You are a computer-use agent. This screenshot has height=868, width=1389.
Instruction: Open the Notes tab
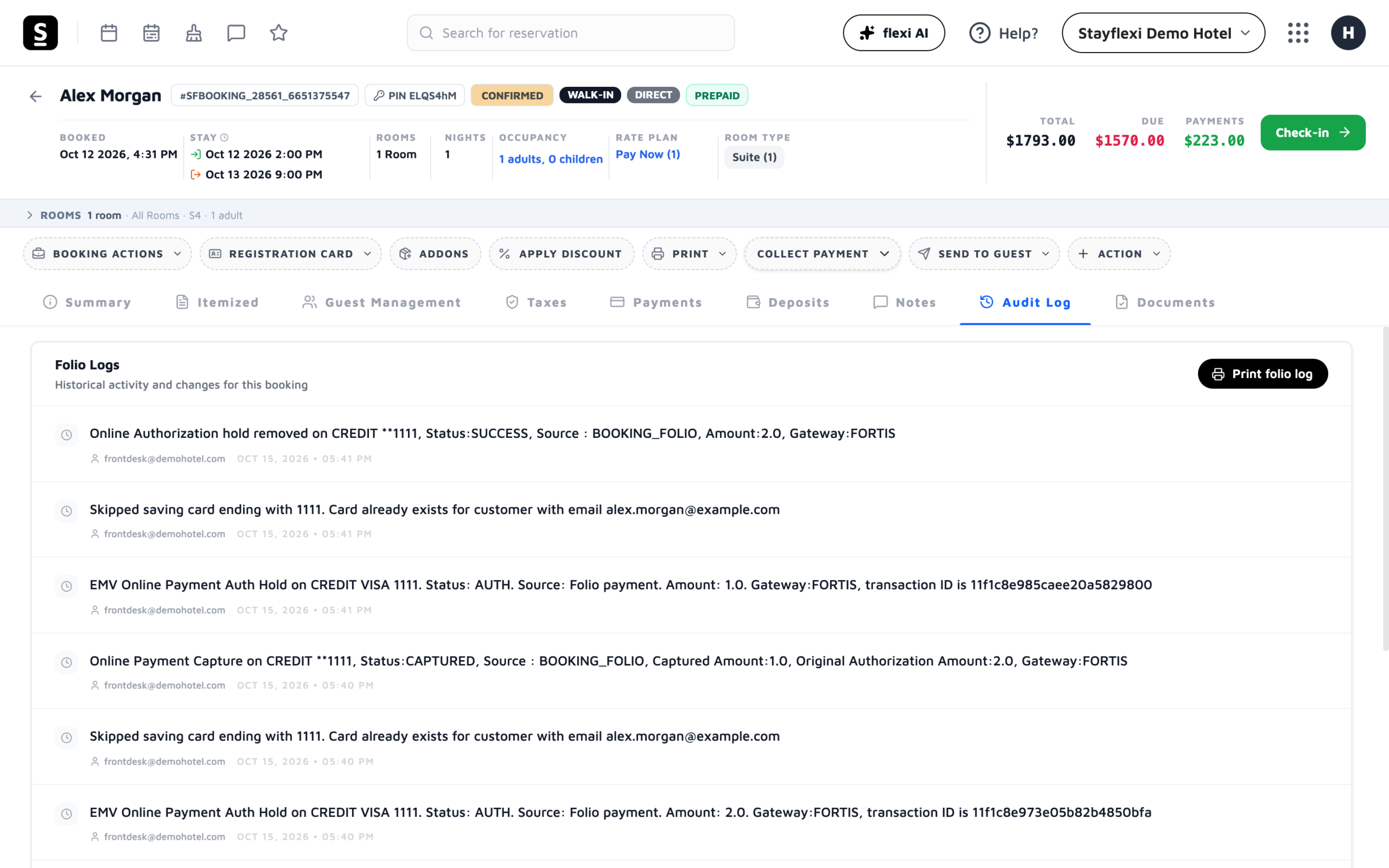pyautogui.click(x=904, y=303)
